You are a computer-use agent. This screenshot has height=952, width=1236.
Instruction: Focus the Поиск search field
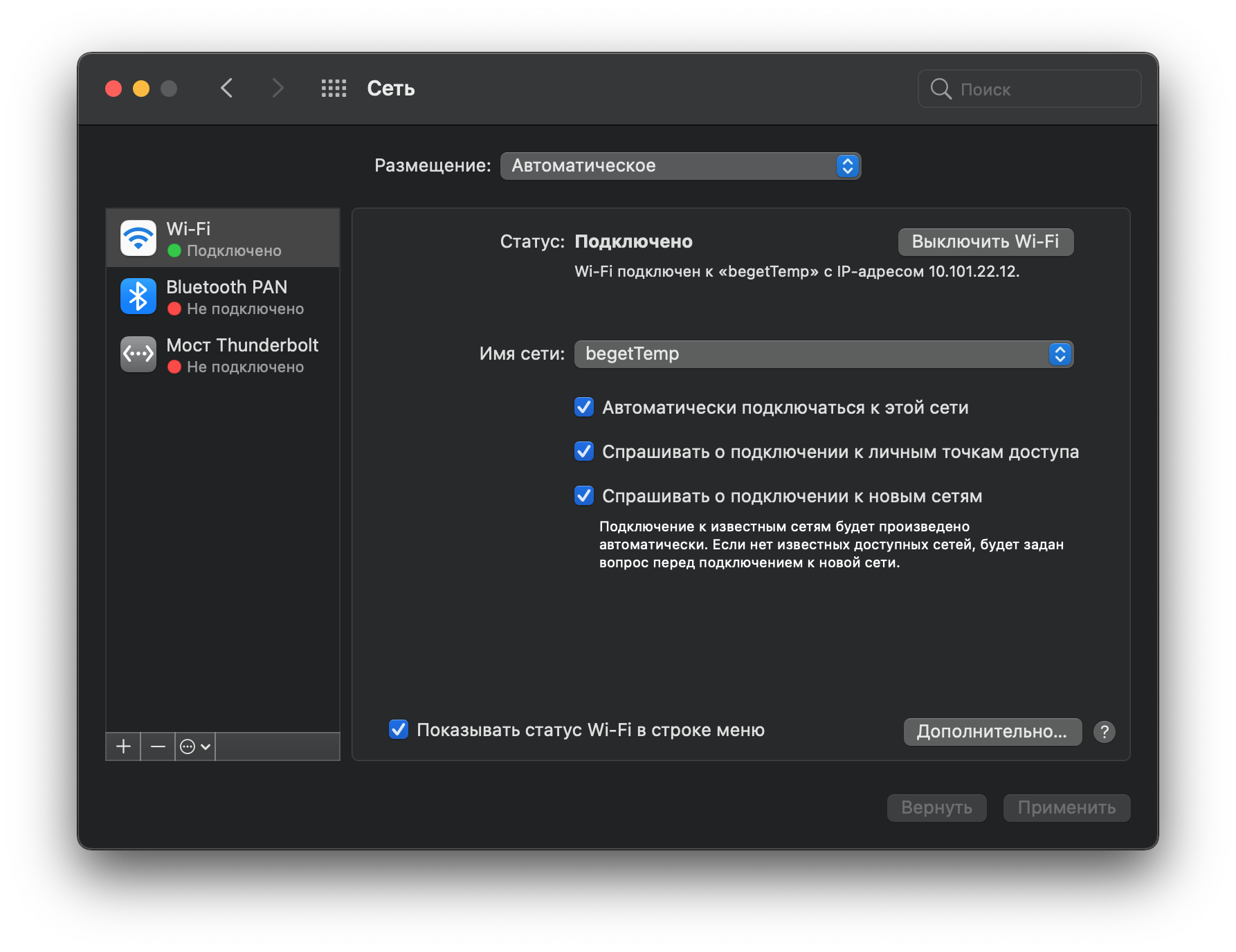(x=1029, y=89)
